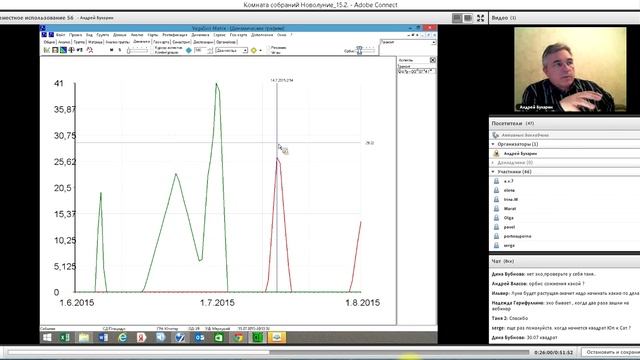
Task: Click the yellow sun icon in the toolbar
Action: pyautogui.click(x=254, y=50)
